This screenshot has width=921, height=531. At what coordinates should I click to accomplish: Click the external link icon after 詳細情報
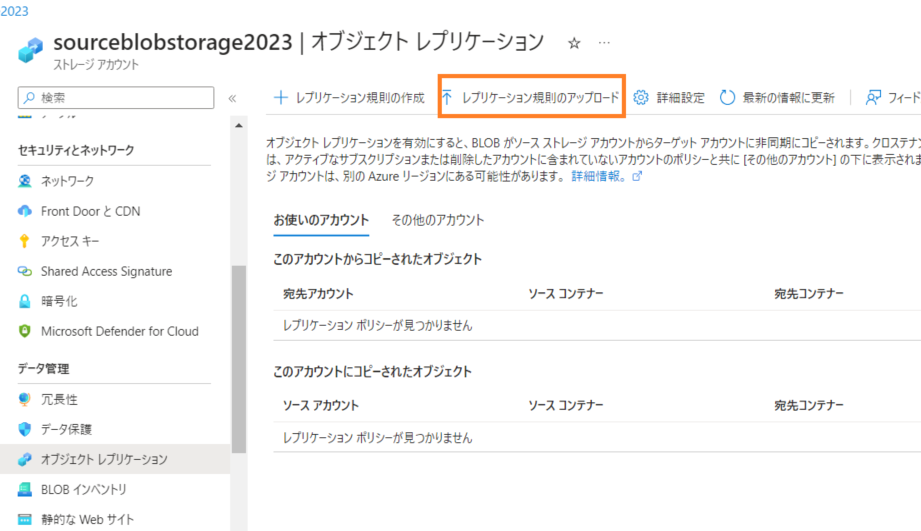click(x=637, y=176)
